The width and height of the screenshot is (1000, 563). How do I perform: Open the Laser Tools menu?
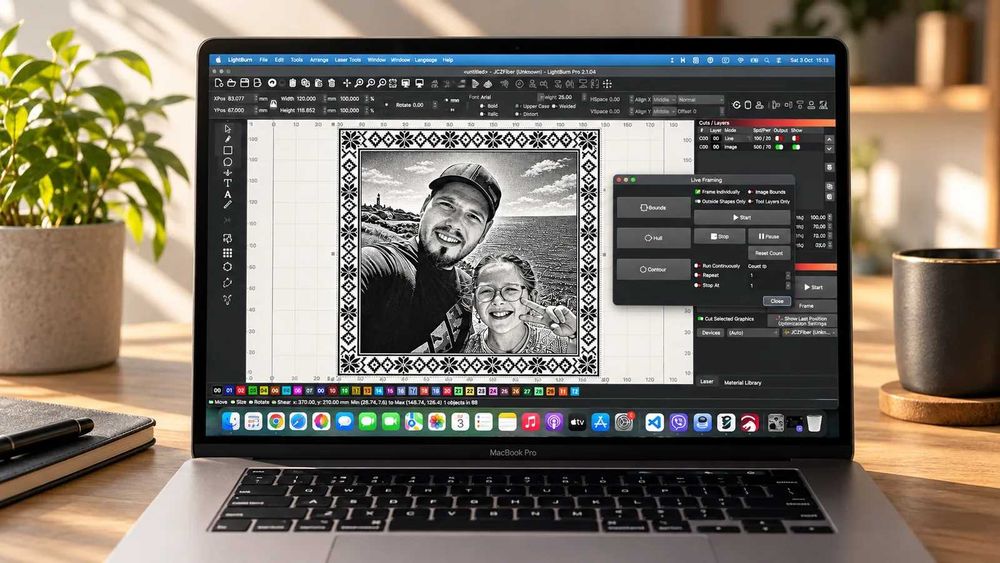pos(348,60)
